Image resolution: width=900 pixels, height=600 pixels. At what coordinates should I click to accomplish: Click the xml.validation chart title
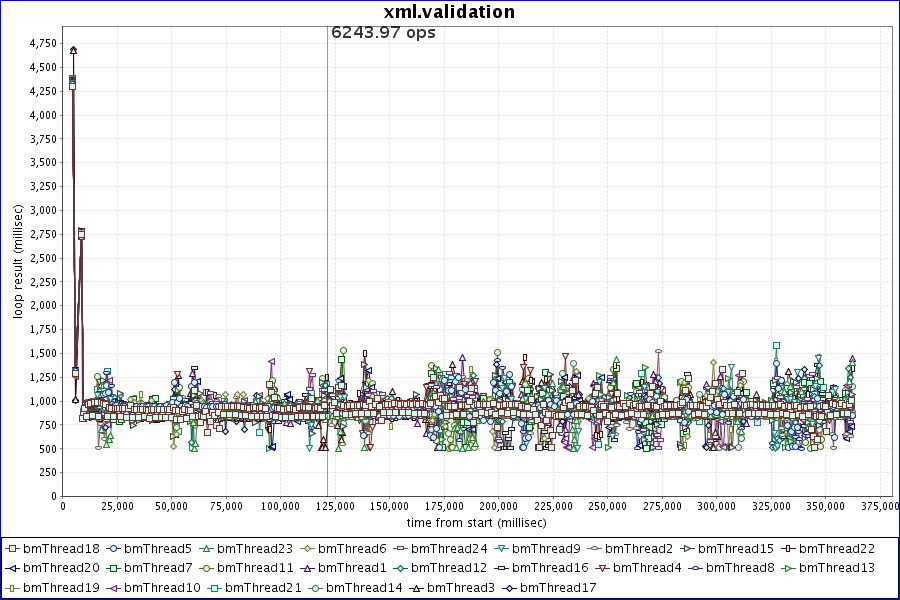click(x=449, y=12)
